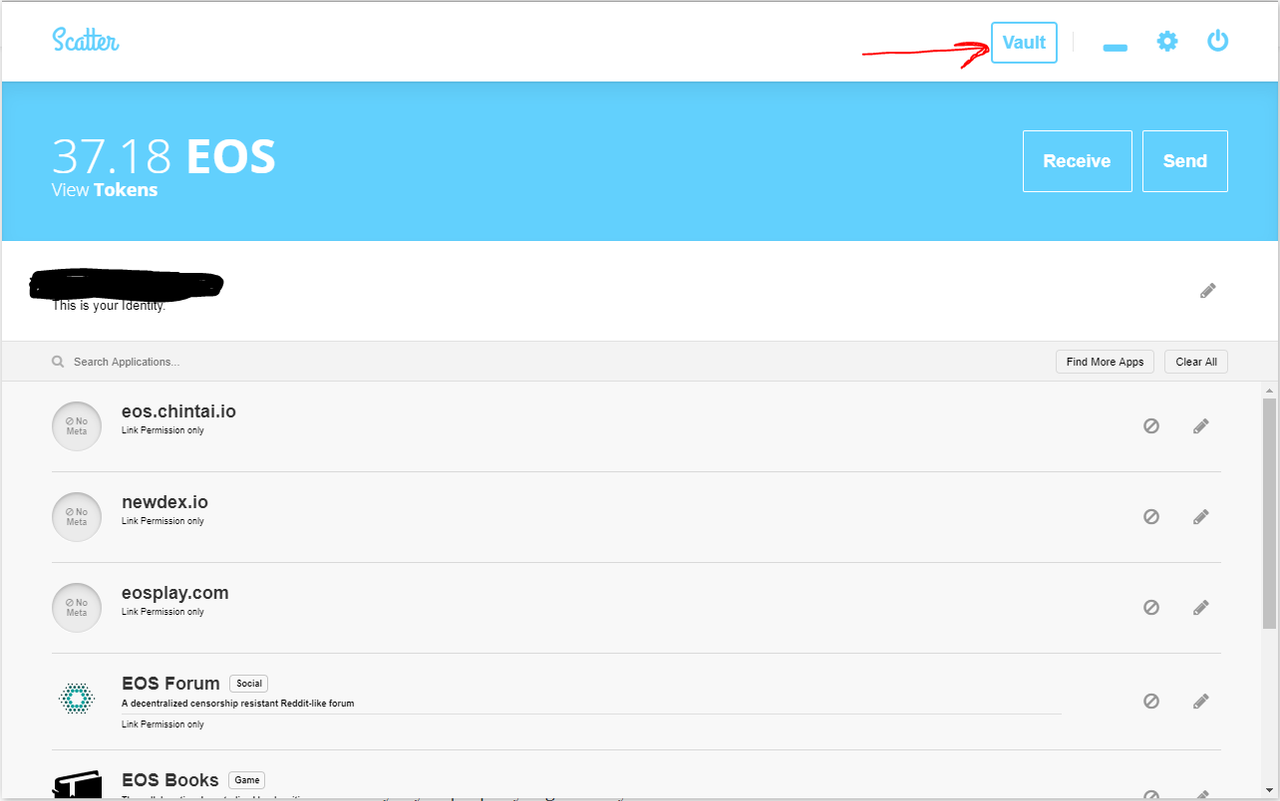Edit eos.chintai.io permissions pencil icon

[x=1201, y=426]
